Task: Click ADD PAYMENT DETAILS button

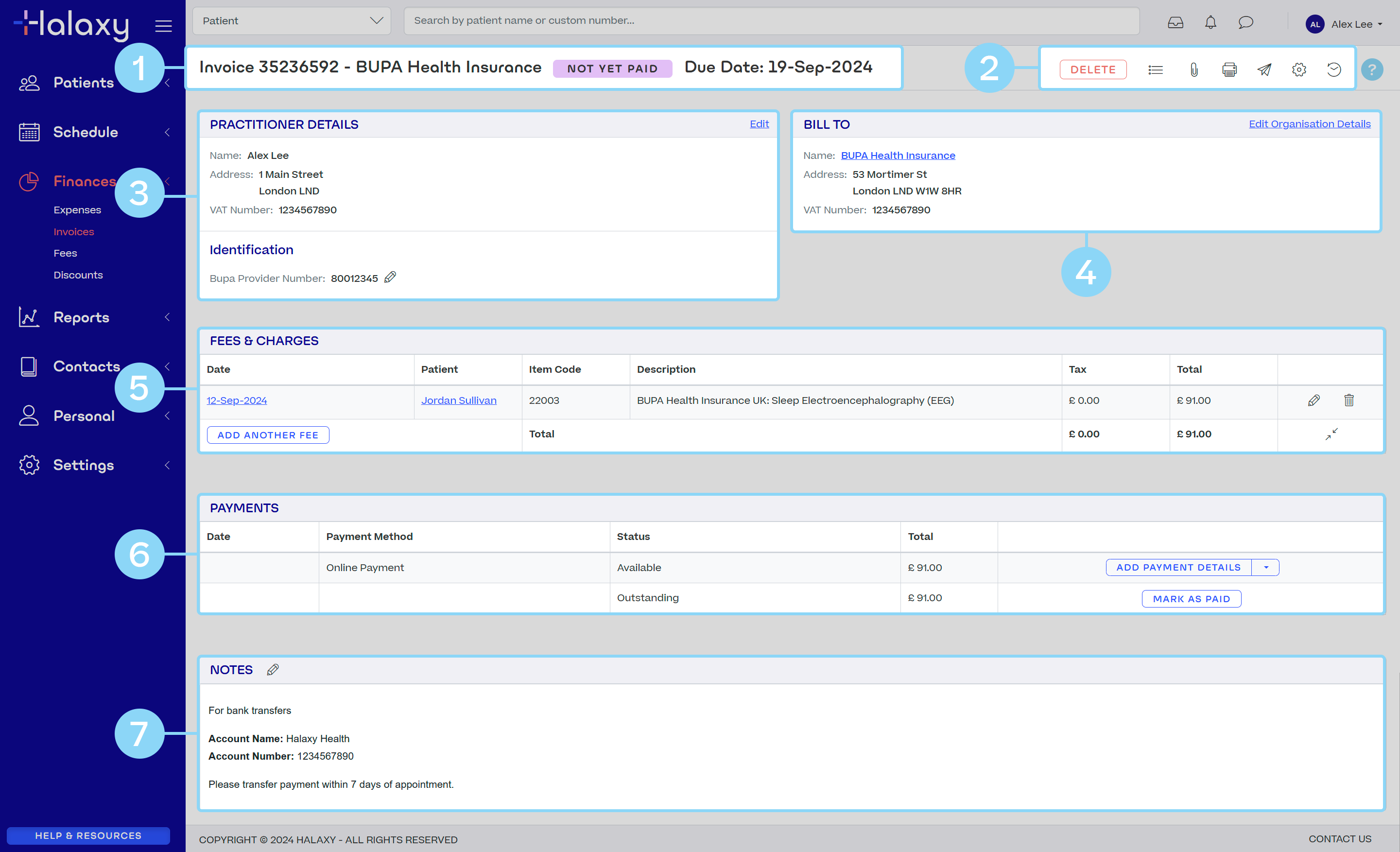Action: (1178, 567)
